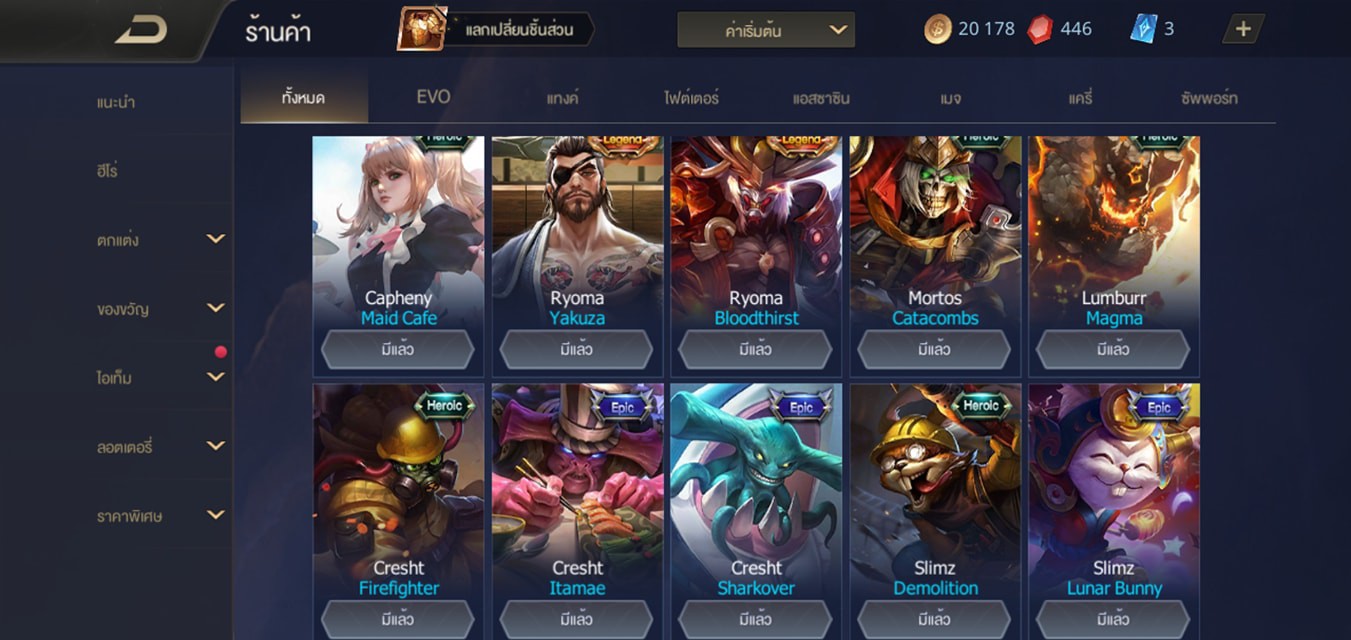Open the default sorting dropdown
Viewport: 1351px width, 640px height.
point(766,30)
